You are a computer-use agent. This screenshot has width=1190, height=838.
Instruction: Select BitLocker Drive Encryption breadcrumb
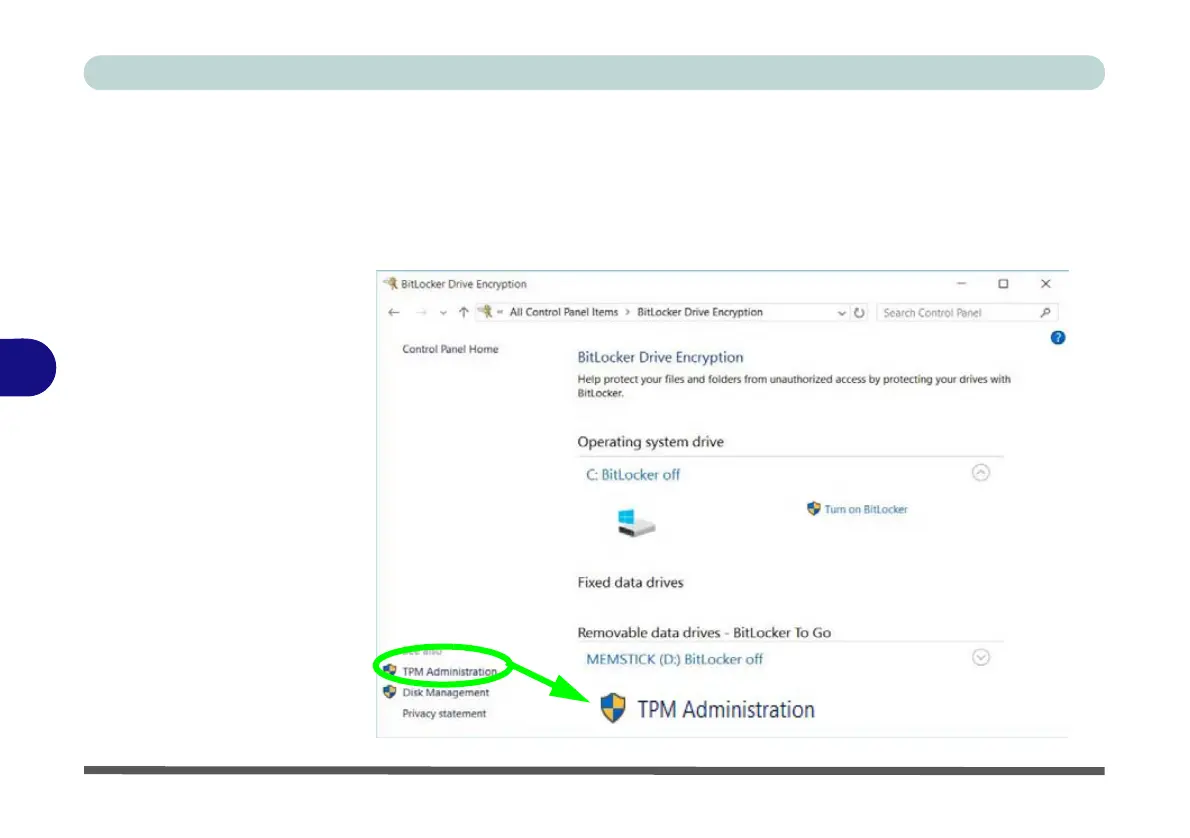700,312
